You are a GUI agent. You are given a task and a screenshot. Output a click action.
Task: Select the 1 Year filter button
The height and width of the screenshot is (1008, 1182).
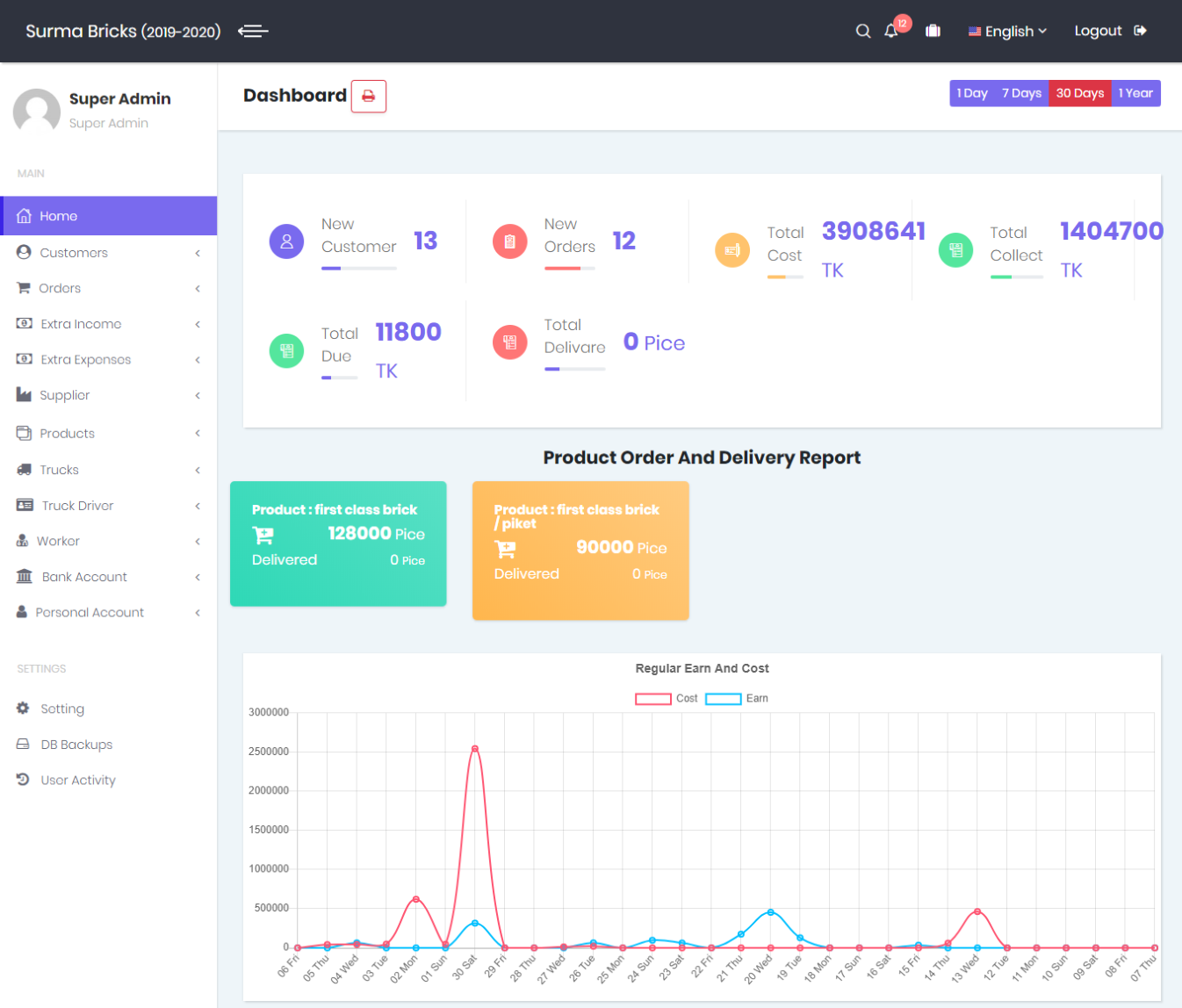[1135, 94]
